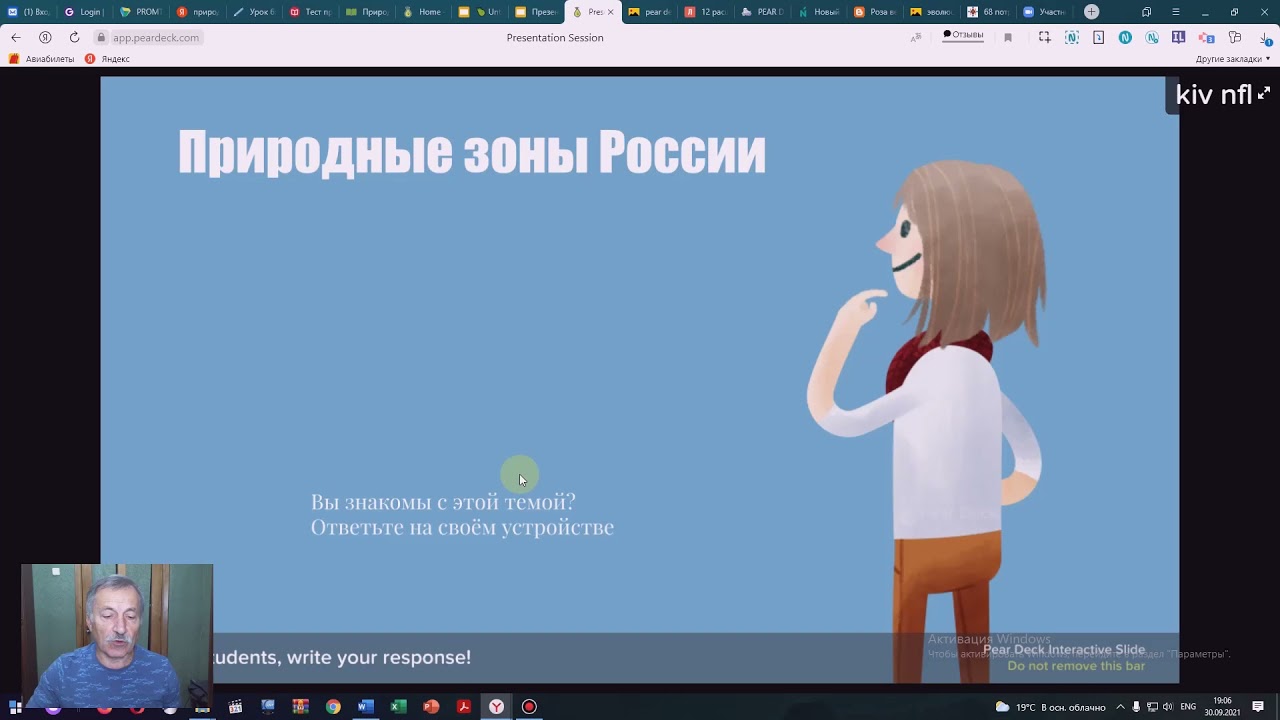Open the weather widget showing 19°C
This screenshot has width=1280, height=720.
tap(1050, 707)
